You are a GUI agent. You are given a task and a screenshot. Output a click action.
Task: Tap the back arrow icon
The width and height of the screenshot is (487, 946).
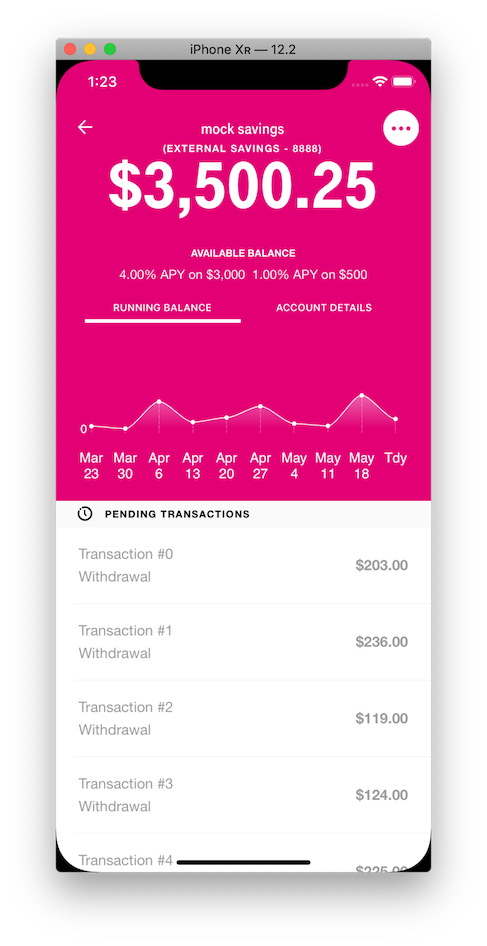click(85, 127)
